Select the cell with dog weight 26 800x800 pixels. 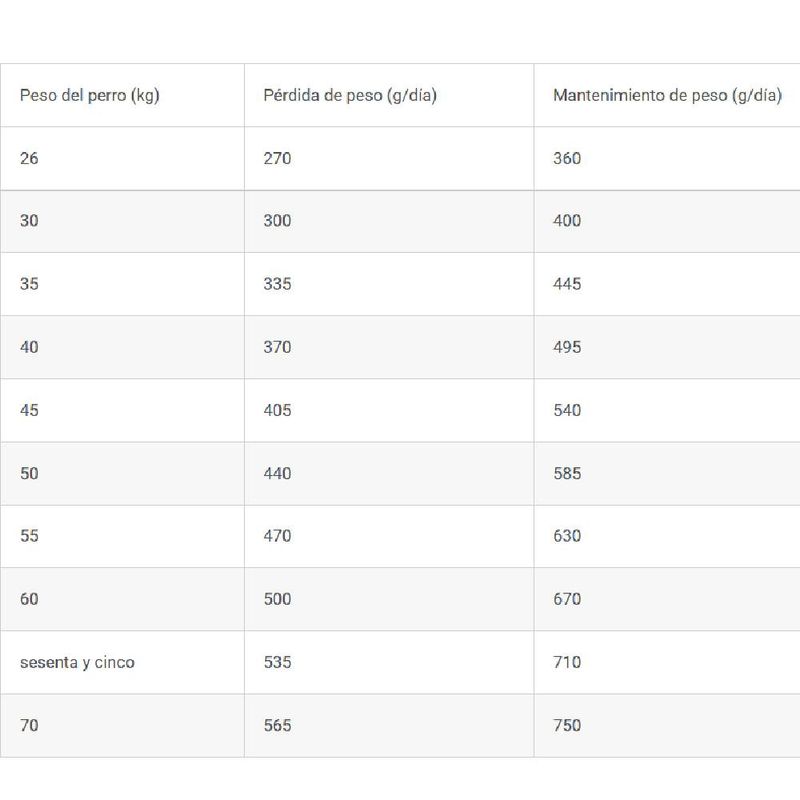tap(29, 158)
